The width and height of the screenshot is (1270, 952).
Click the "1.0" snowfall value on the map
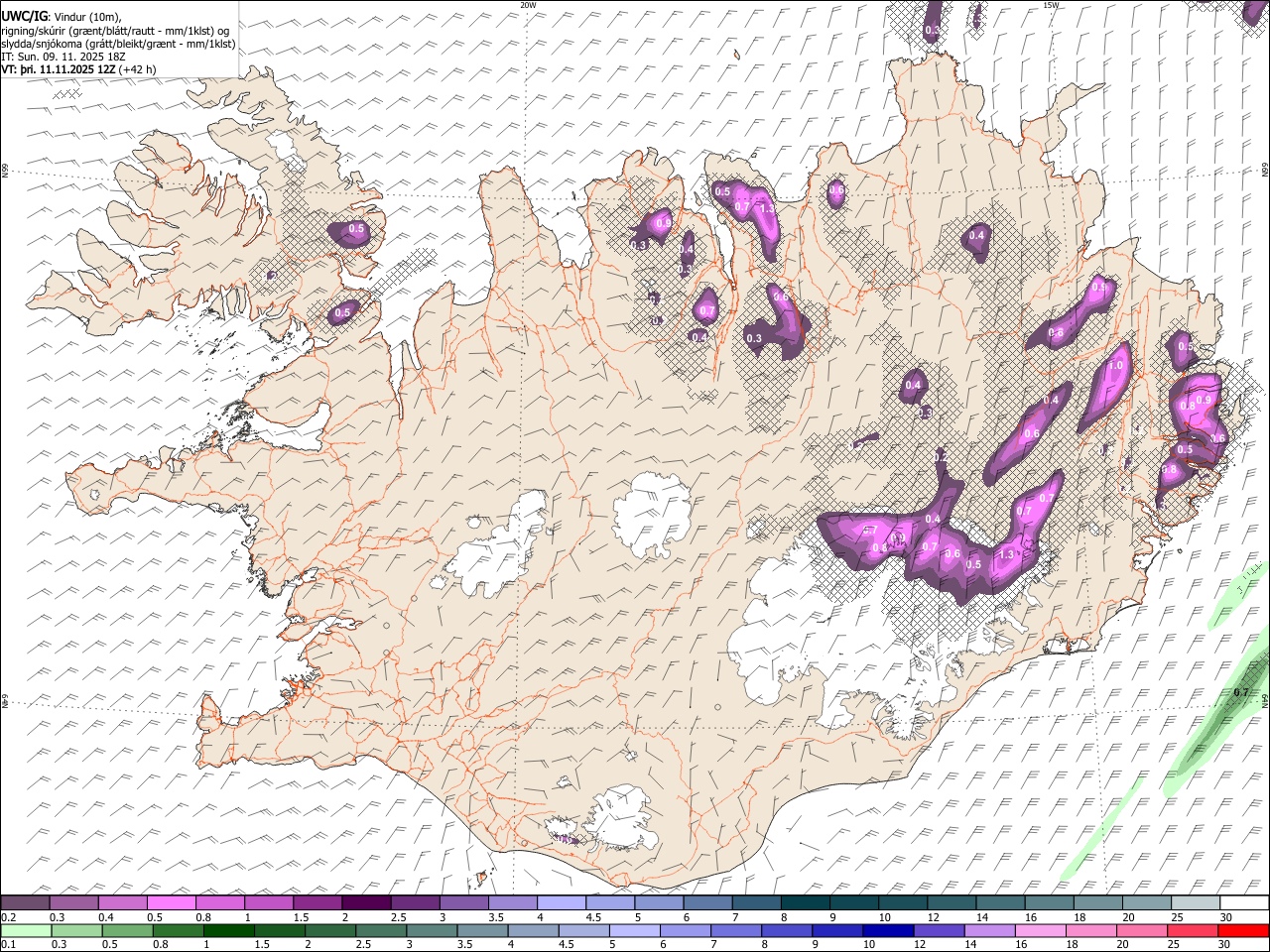point(1115,366)
